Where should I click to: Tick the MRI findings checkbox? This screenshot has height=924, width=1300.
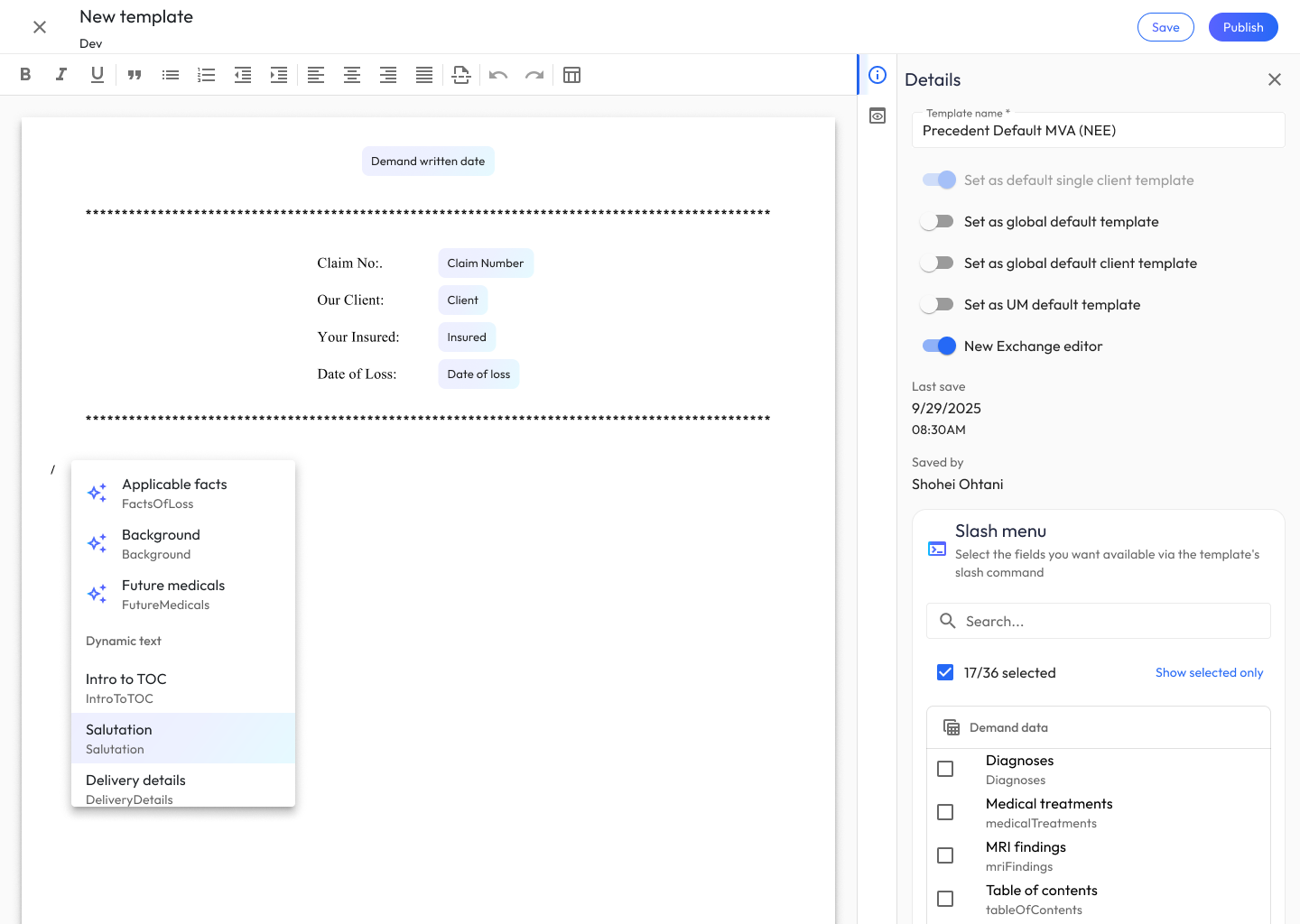tap(945, 855)
